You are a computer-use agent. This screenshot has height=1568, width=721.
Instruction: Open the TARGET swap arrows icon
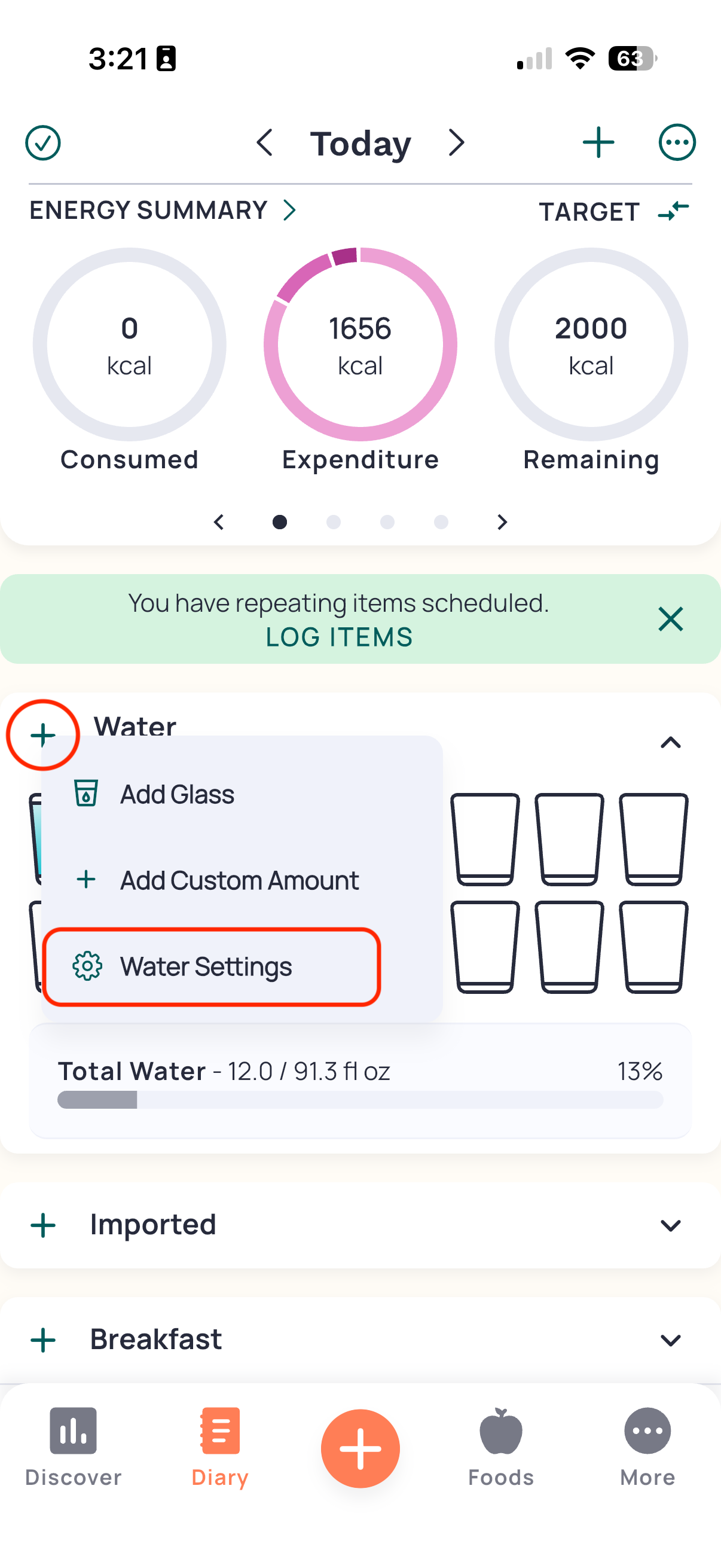click(x=674, y=211)
